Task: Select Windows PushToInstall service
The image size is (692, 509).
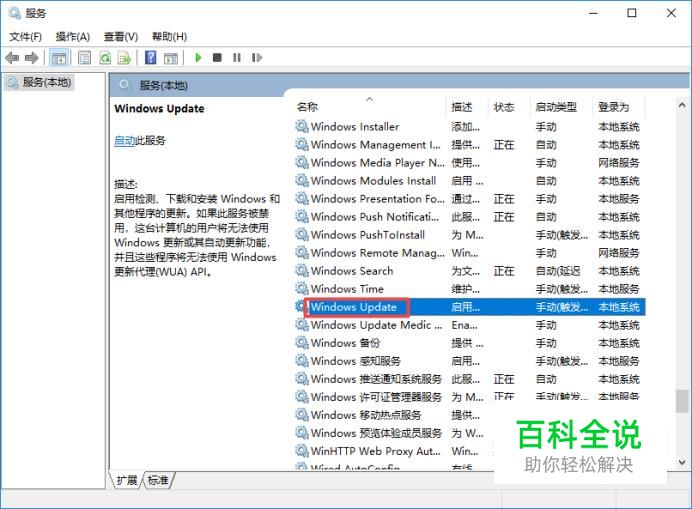Action: point(470,235)
